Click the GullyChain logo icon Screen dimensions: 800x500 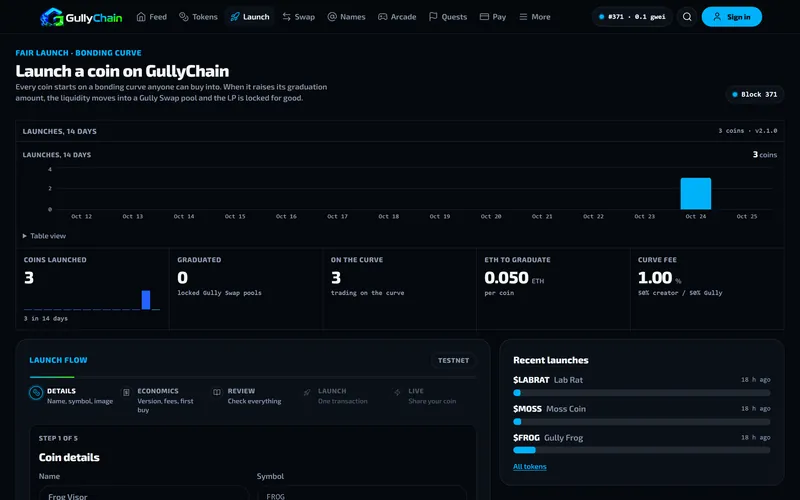52,17
